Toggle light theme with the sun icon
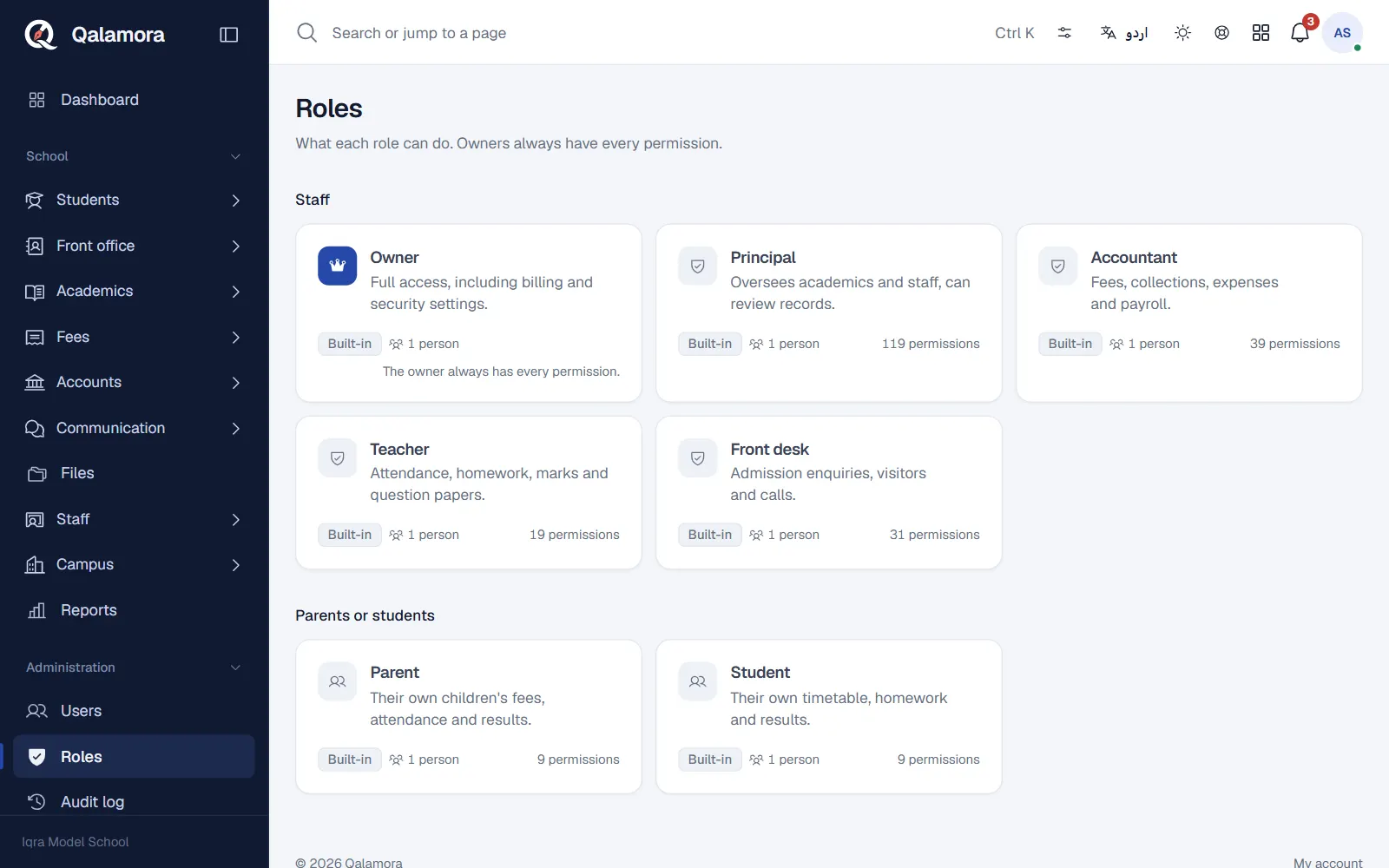Viewport: 1389px width, 868px height. coord(1182,33)
